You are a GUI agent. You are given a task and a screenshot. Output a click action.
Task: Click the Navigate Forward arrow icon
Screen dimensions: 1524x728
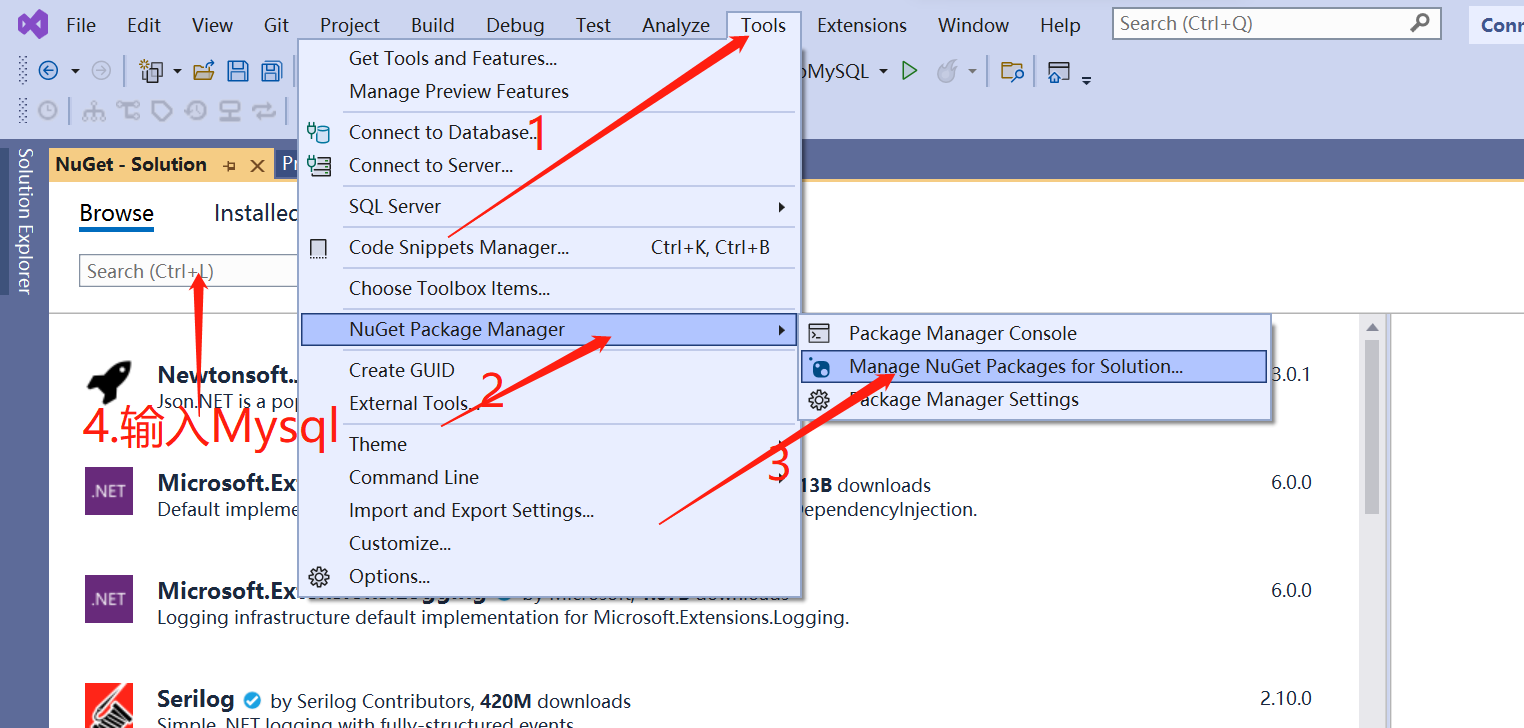pyautogui.click(x=101, y=71)
